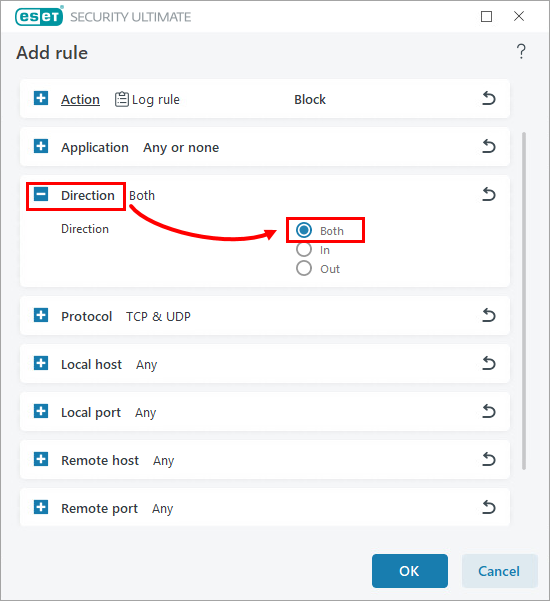Image resolution: width=550 pixels, height=601 pixels.
Task: Select the Out direction radio button
Action: pos(304,268)
